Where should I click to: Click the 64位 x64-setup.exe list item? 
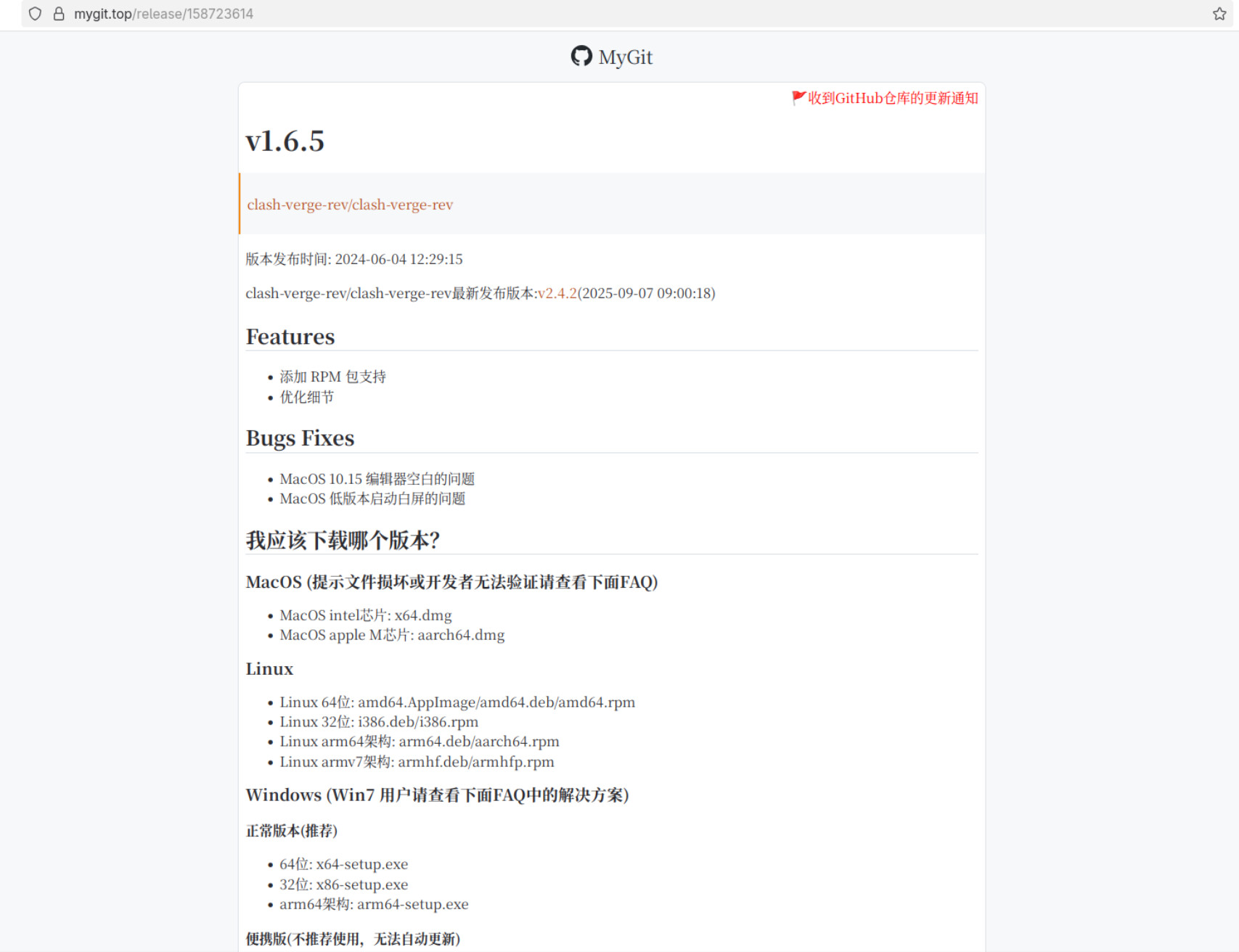tap(343, 864)
